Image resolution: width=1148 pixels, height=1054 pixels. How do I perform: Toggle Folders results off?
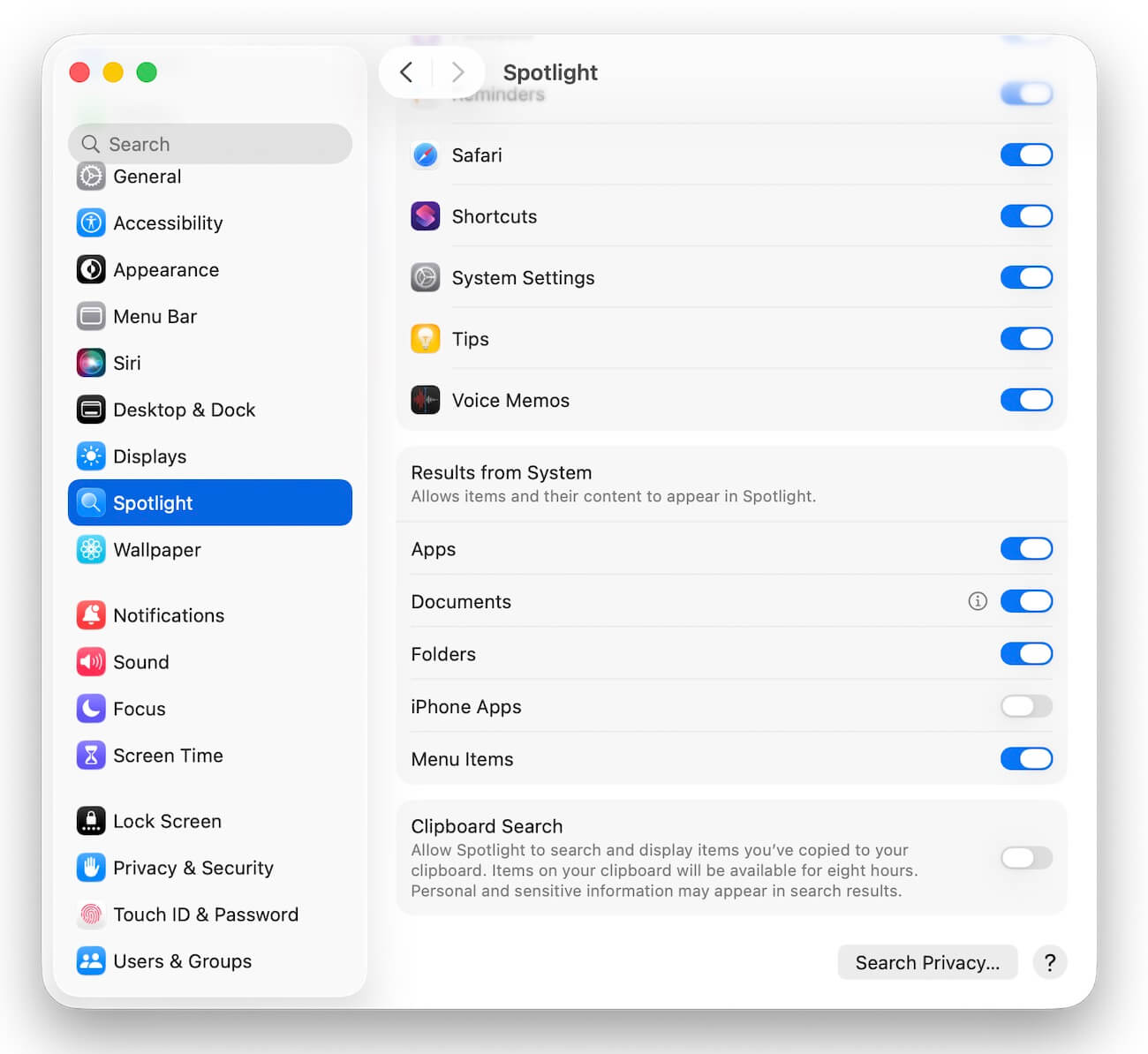click(x=1026, y=654)
